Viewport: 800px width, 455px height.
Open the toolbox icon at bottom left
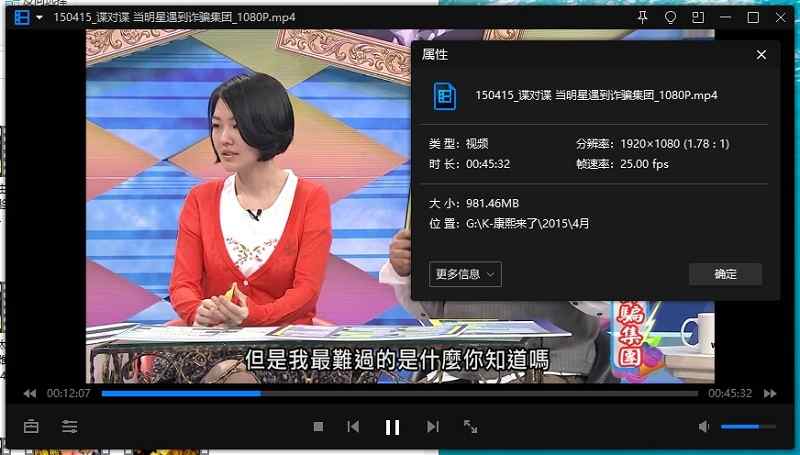(x=31, y=427)
